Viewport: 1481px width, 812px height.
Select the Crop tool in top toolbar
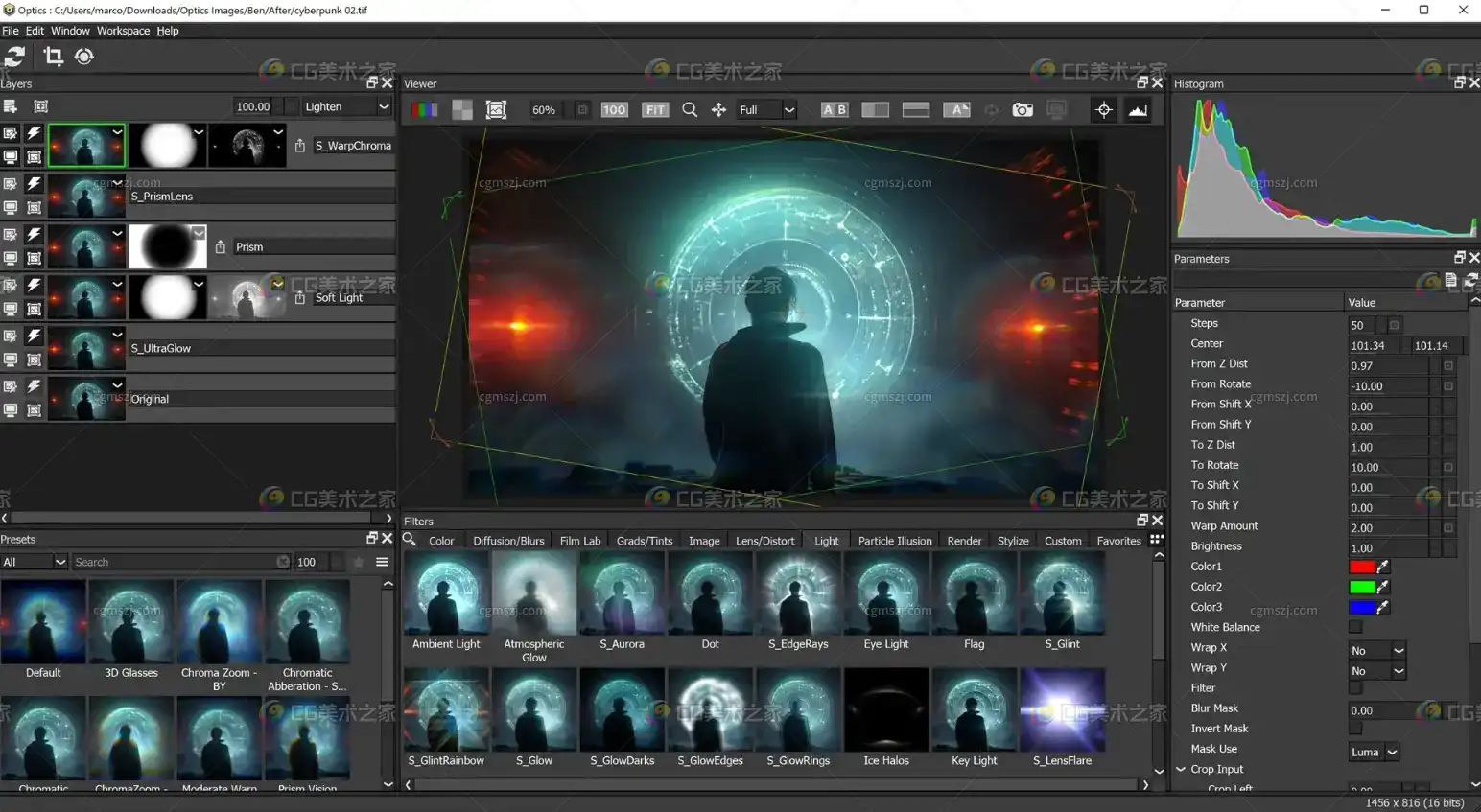tap(54, 57)
